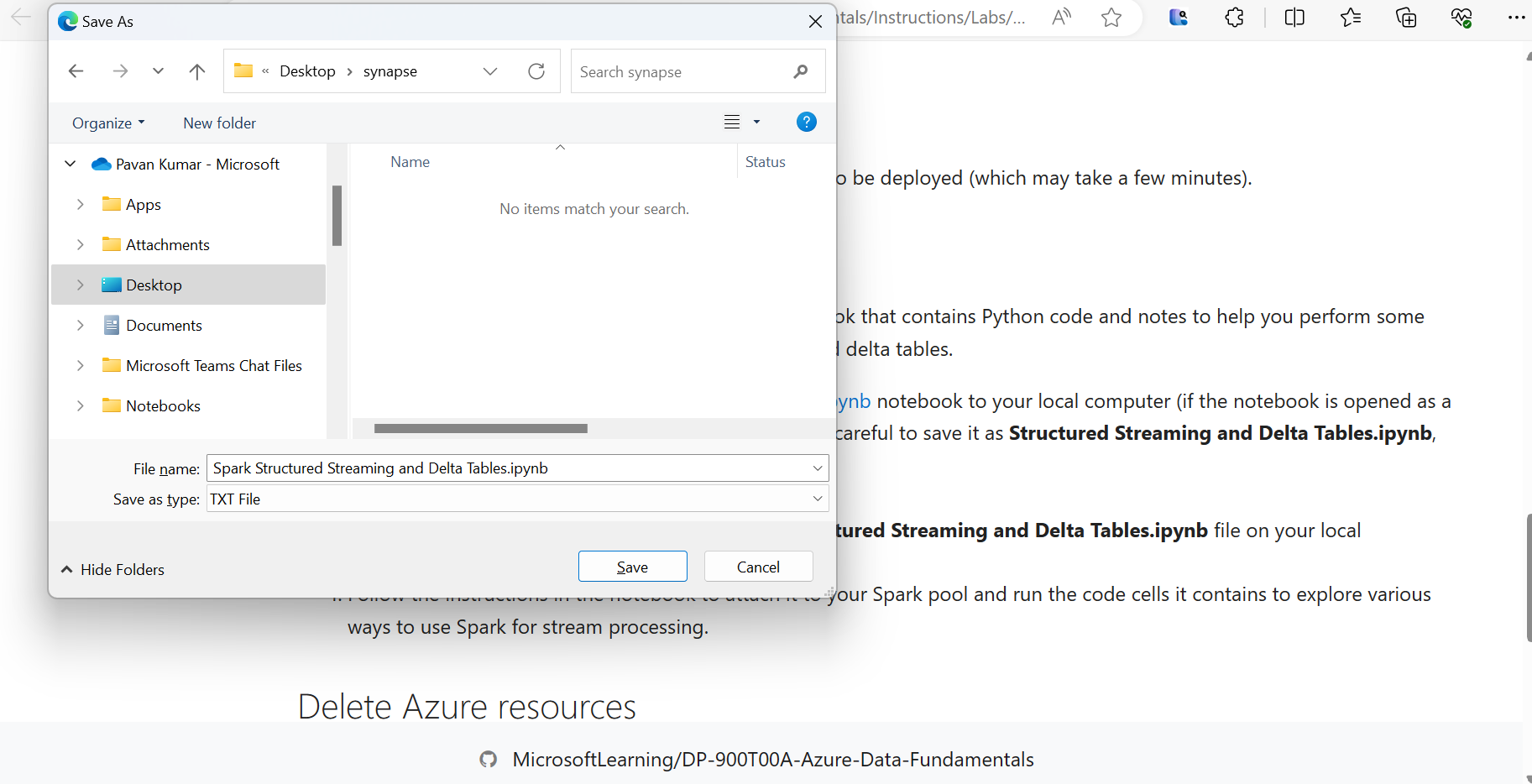Toggle browser split screen icon

click(x=1294, y=18)
